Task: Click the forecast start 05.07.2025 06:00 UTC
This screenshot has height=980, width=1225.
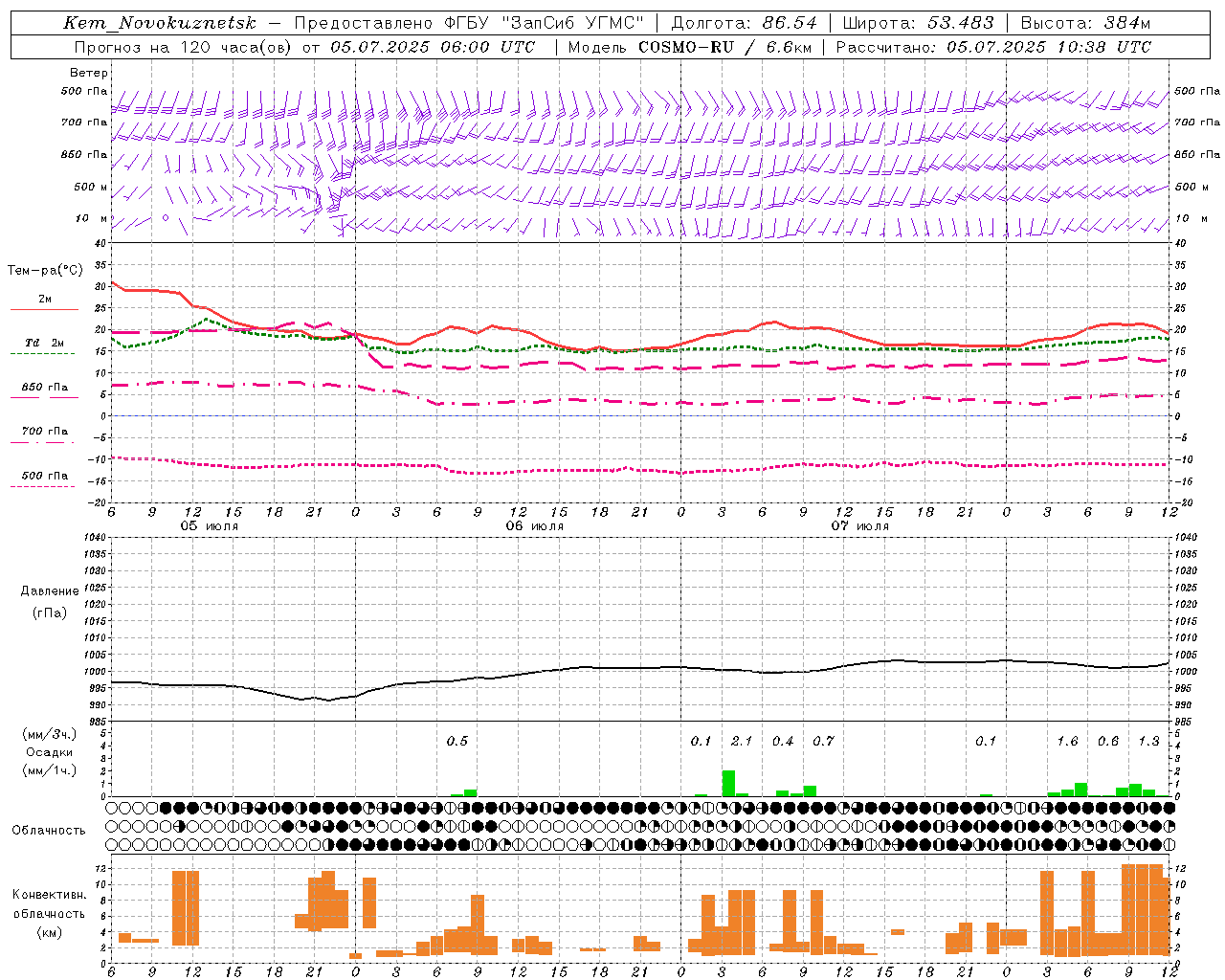Action: point(433,47)
